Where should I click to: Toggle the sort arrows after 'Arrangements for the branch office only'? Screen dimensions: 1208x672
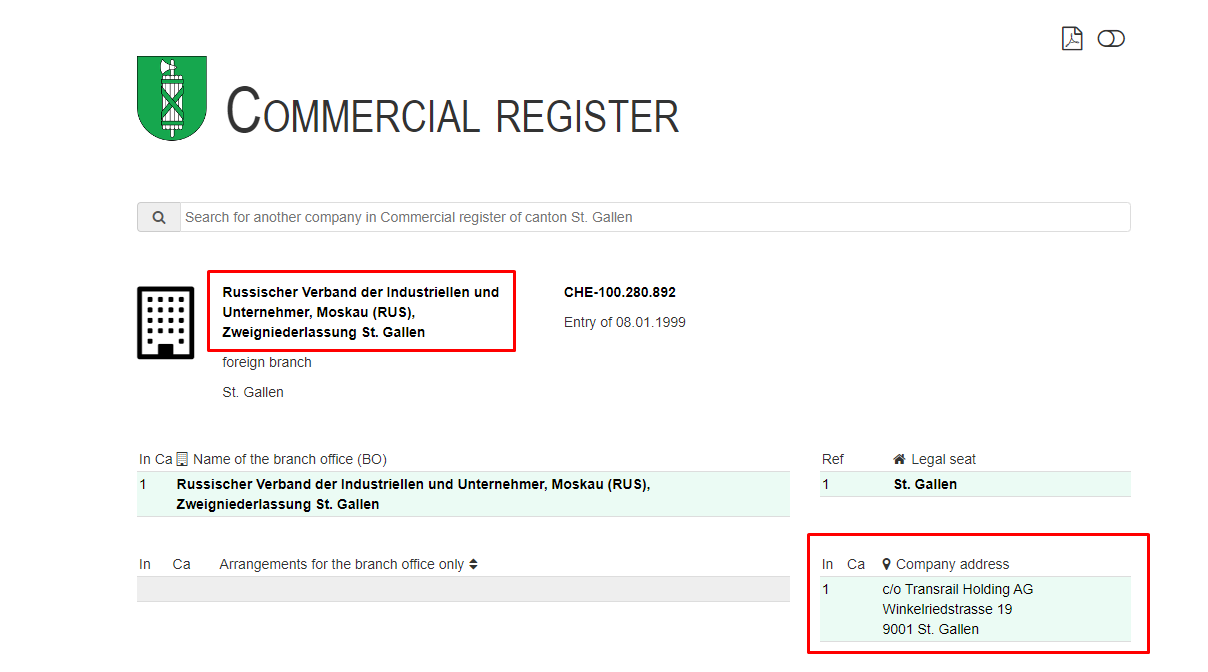(473, 564)
